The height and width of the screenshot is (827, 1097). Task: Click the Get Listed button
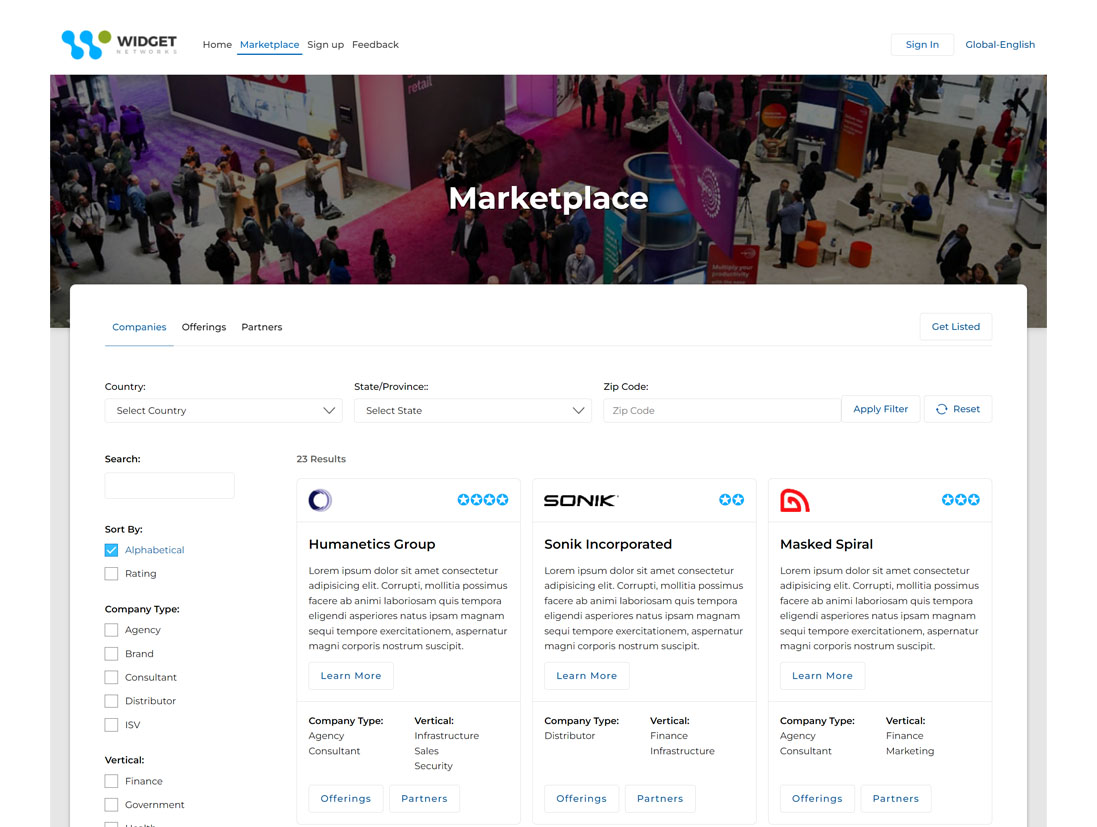955,326
